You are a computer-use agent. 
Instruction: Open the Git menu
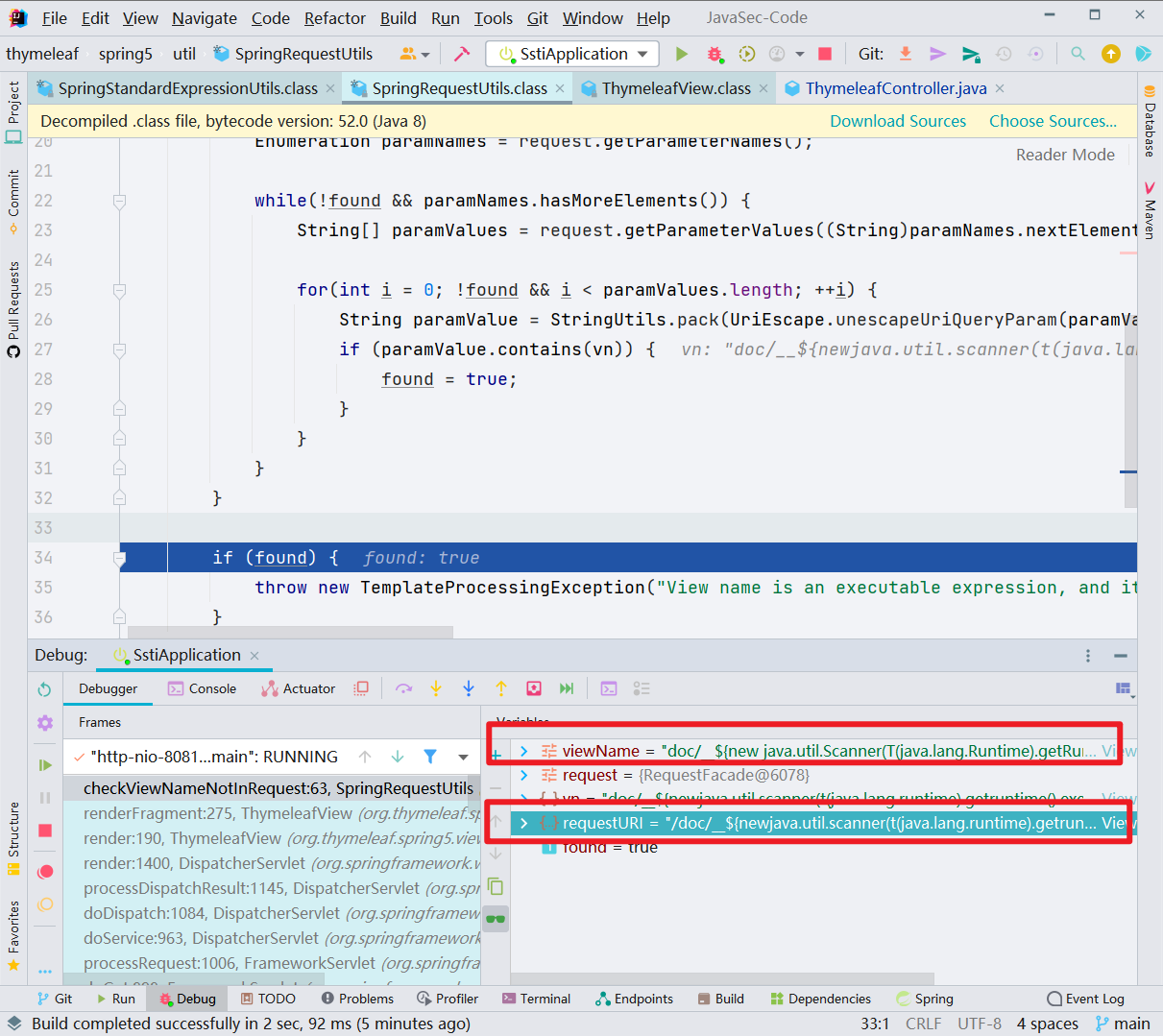pos(538,18)
